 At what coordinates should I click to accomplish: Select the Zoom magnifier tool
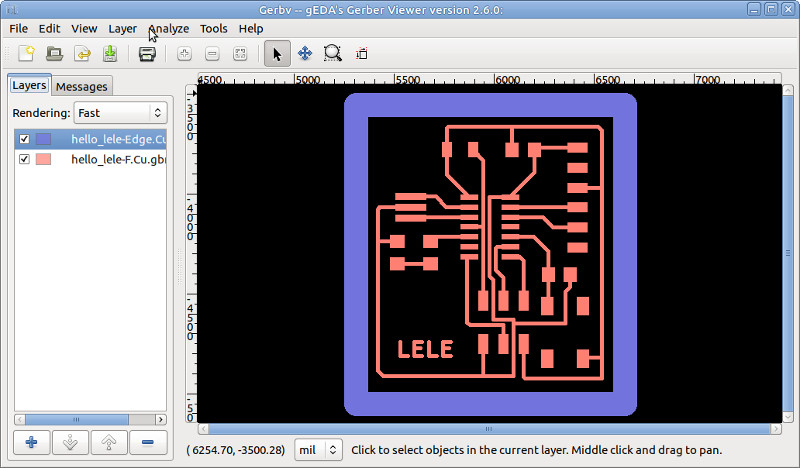[x=333, y=54]
